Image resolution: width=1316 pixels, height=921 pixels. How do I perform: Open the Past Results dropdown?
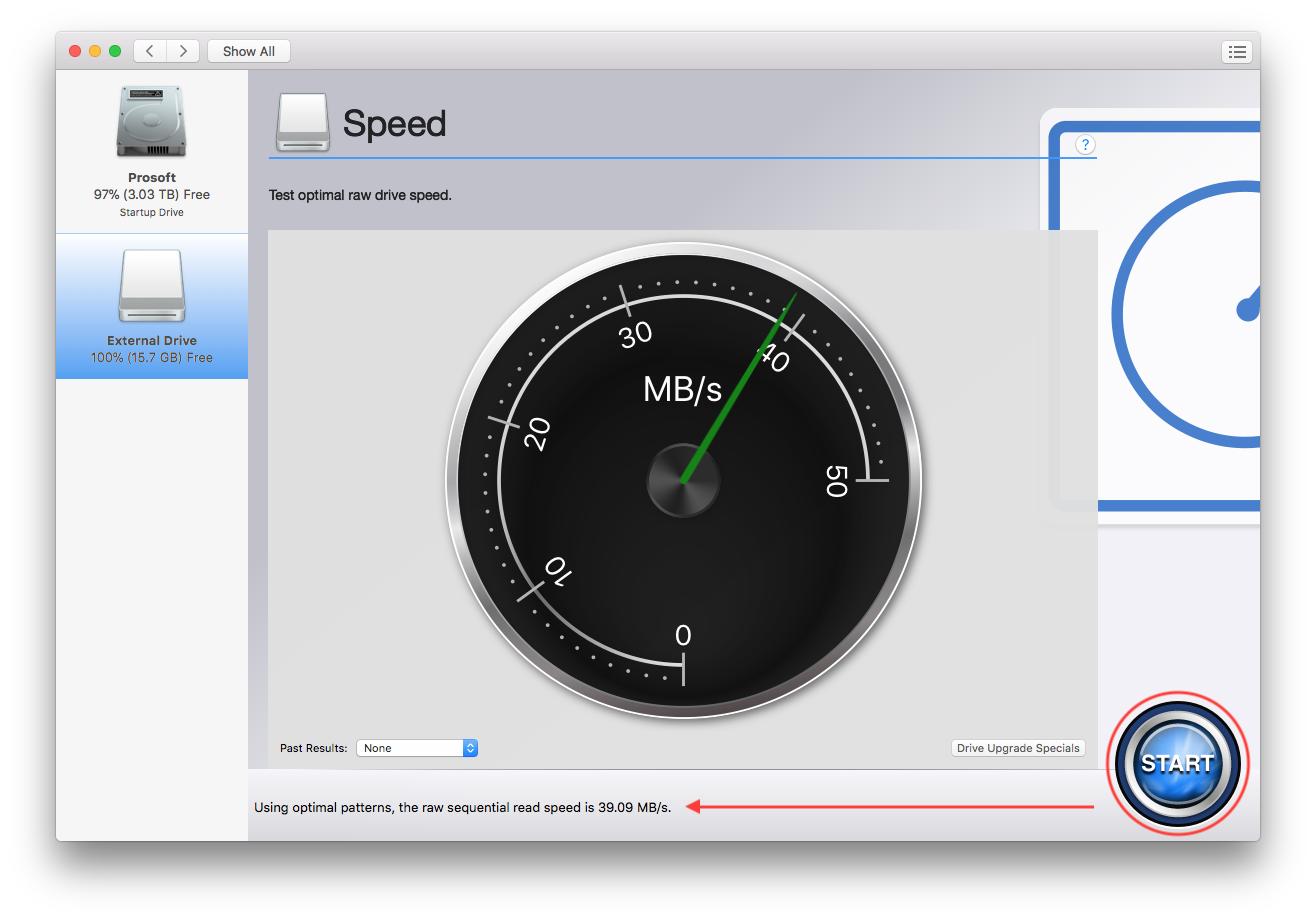[417, 747]
